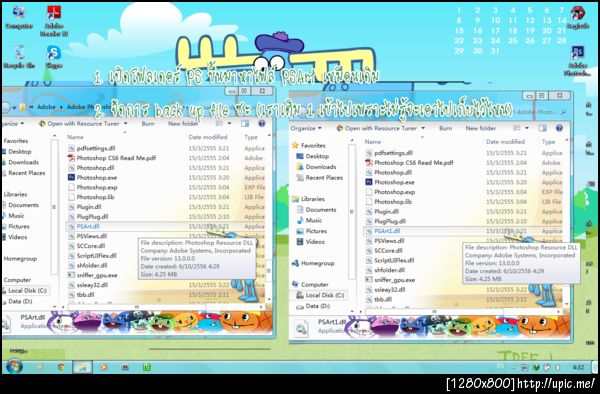Open Recent Places in left window sidebar
Image resolution: width=600 pixels, height=394 pixels.
[x=27, y=173]
